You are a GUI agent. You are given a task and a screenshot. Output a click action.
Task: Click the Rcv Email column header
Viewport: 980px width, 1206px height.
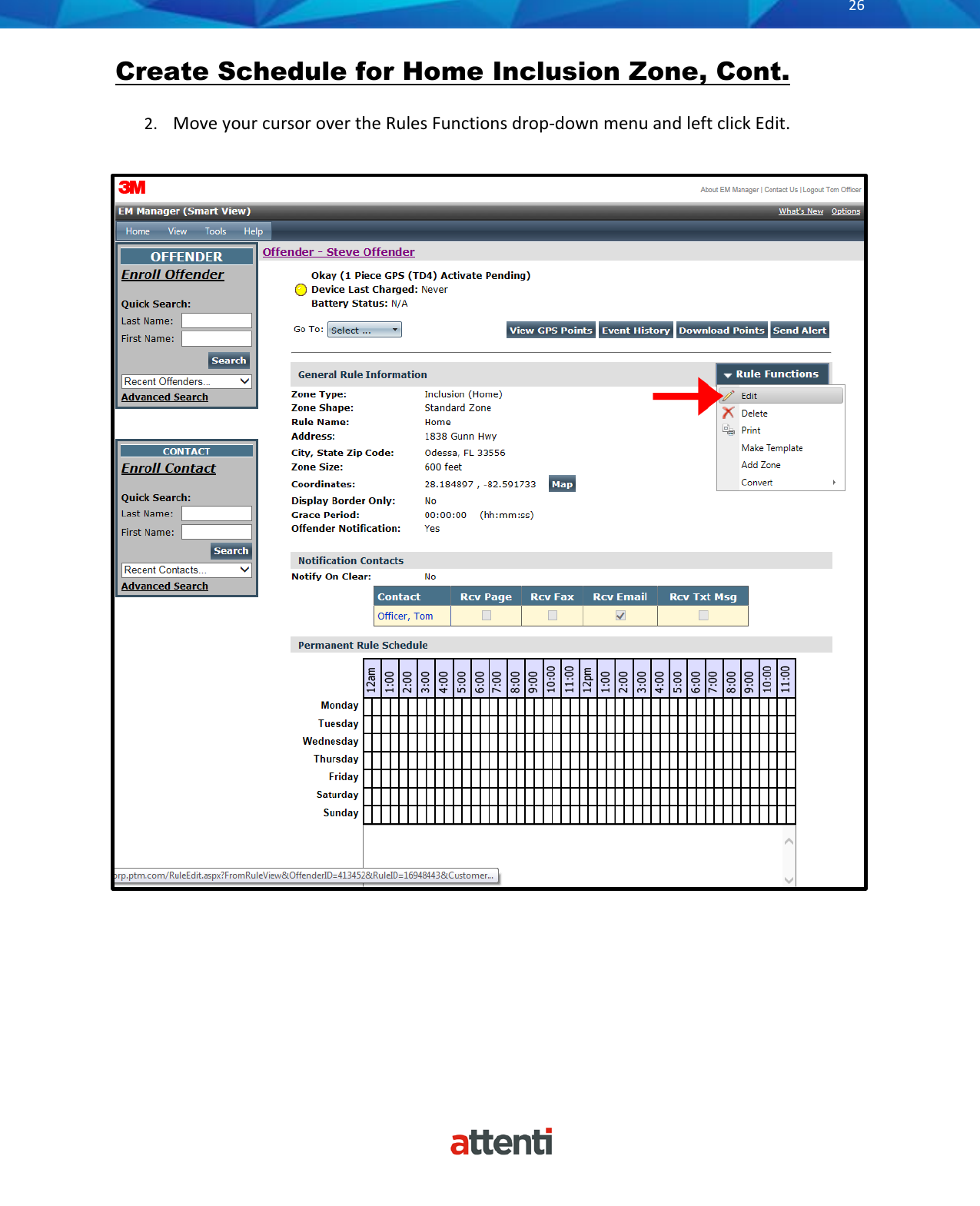pyautogui.click(x=620, y=596)
